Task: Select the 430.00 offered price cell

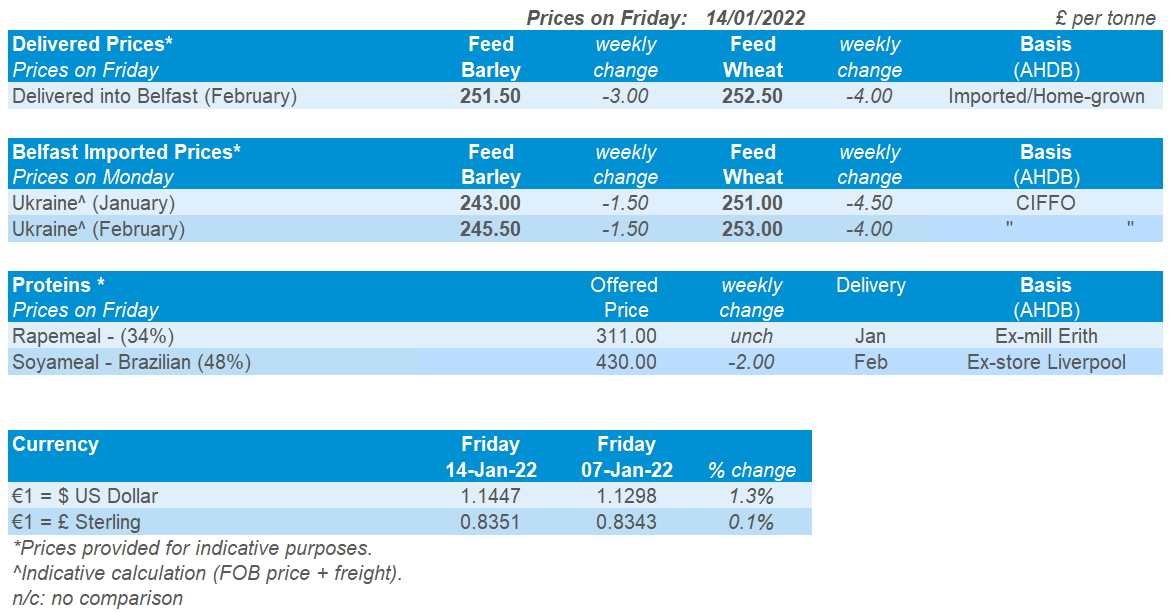Action: click(x=626, y=362)
